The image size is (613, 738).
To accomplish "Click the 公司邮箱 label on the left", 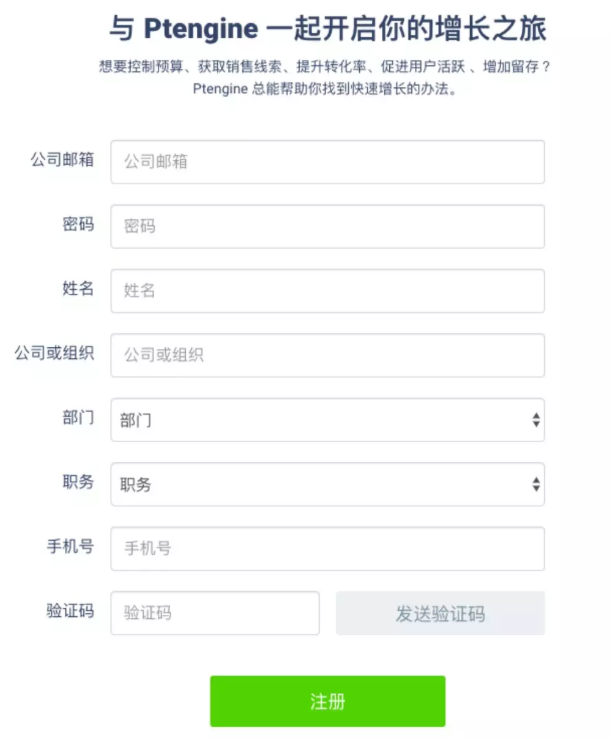I will pyautogui.click(x=62, y=160).
